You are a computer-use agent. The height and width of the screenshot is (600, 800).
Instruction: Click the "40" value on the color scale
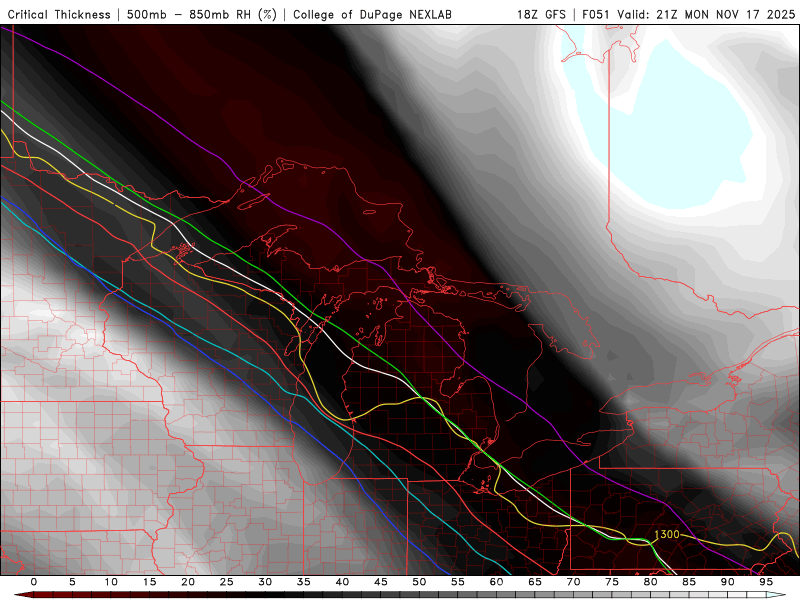(342, 582)
